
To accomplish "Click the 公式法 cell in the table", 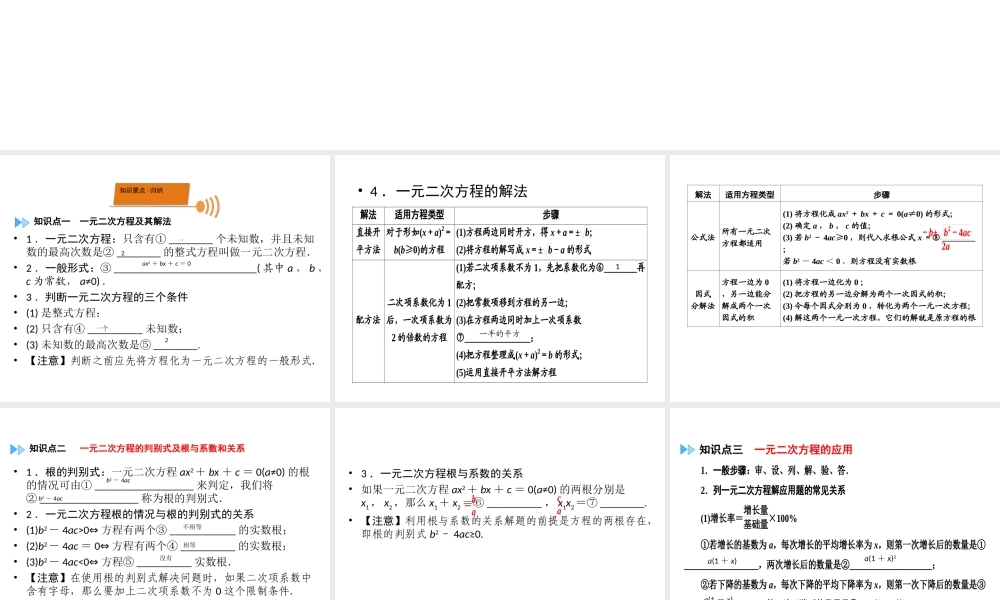I will pyautogui.click(x=703, y=237).
